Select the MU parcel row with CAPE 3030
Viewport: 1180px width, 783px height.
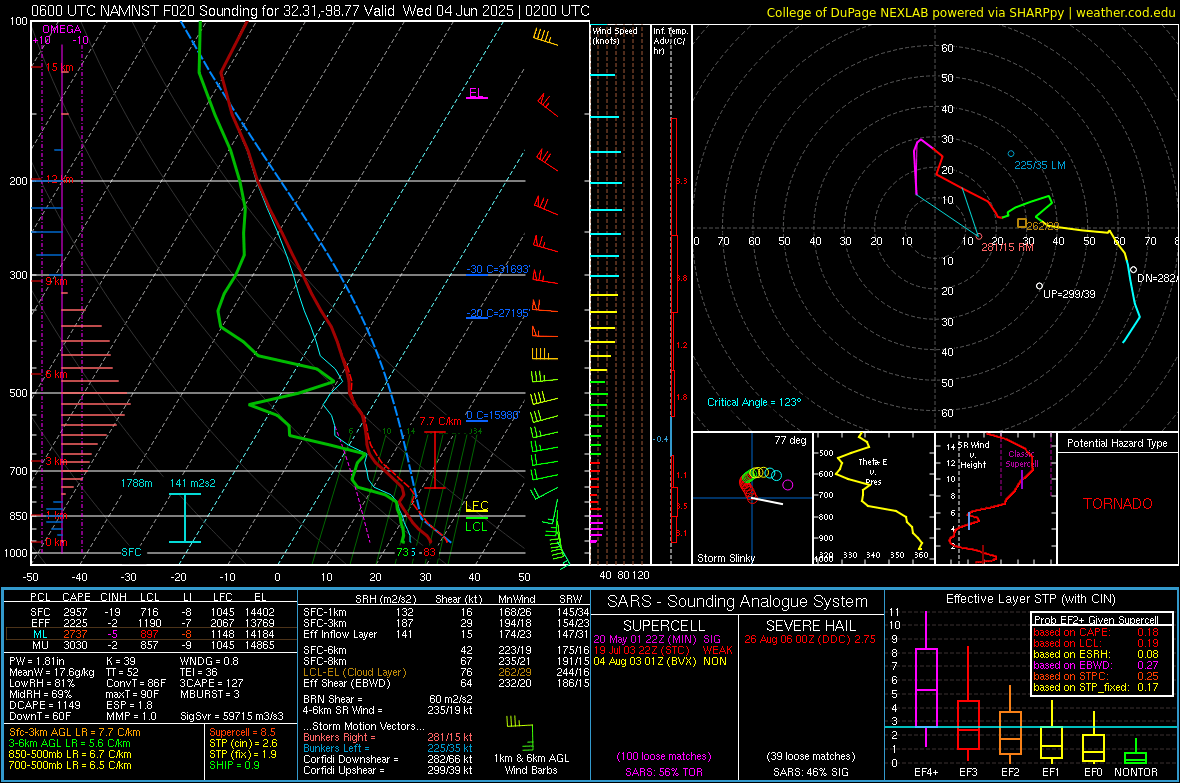point(151,644)
